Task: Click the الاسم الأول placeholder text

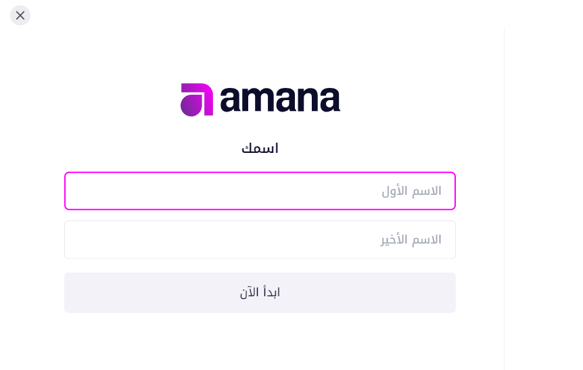Action: click(x=412, y=191)
